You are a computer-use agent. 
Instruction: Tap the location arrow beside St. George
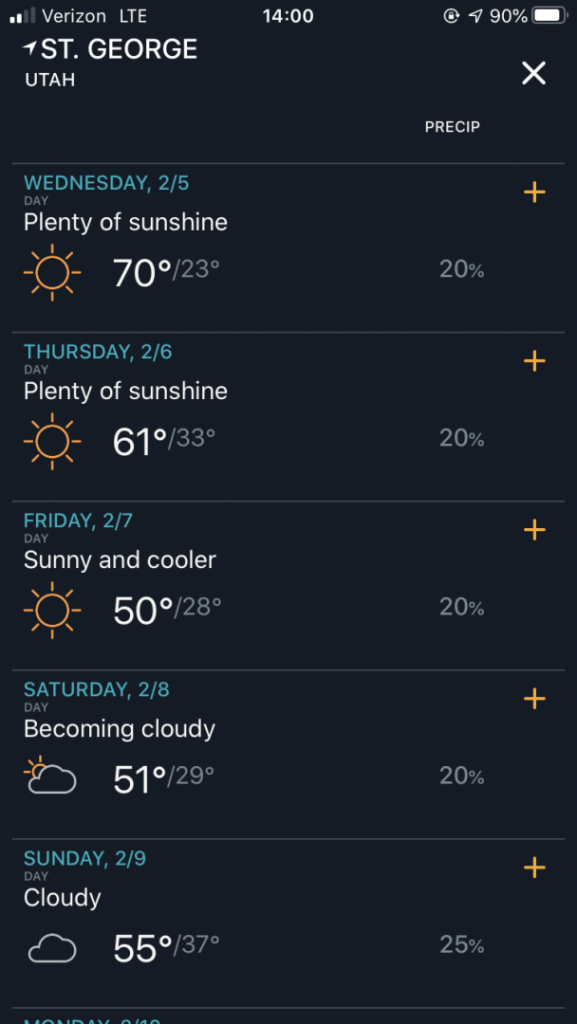click(x=30, y=47)
